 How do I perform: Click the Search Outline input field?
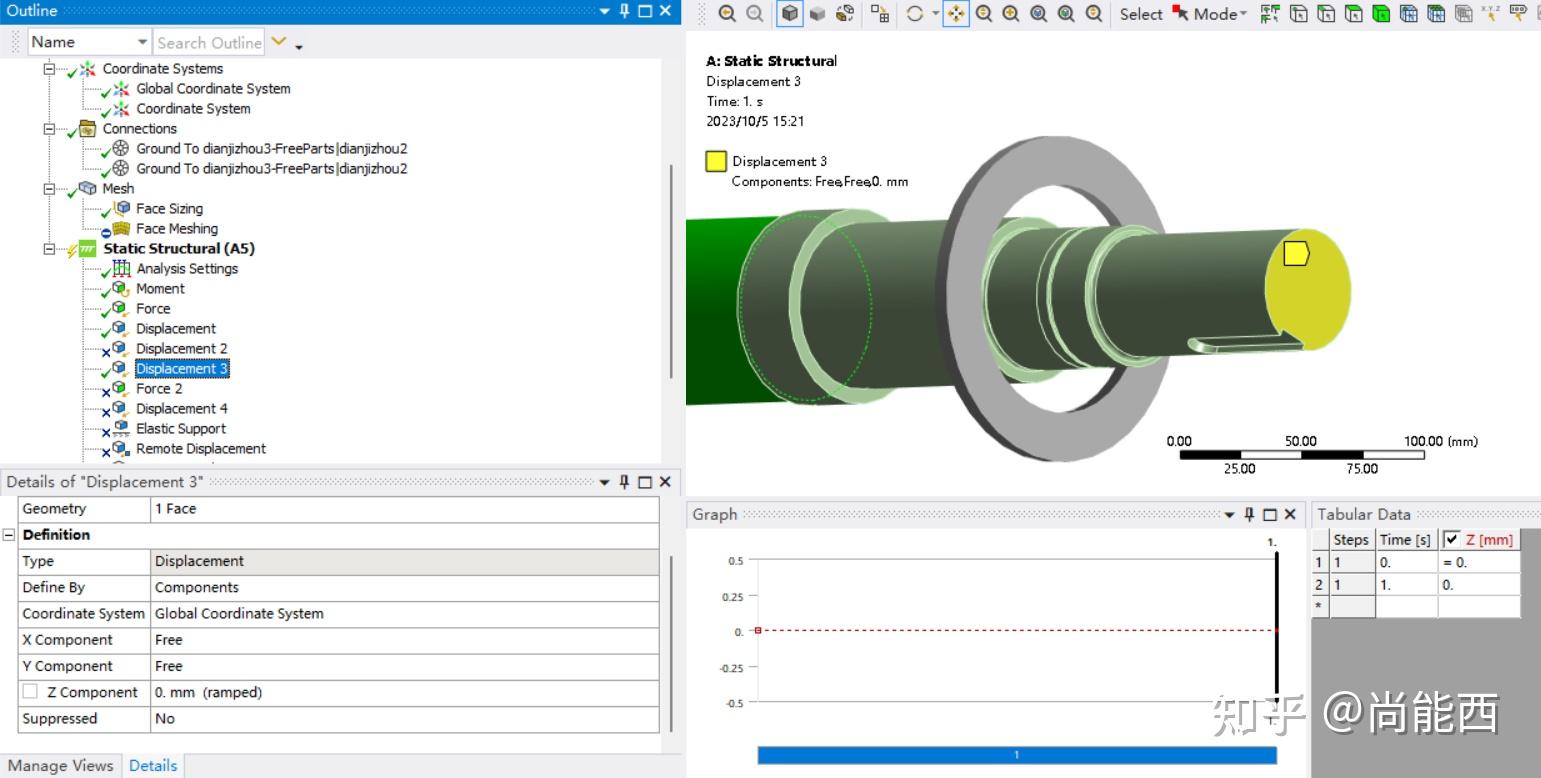tap(209, 42)
